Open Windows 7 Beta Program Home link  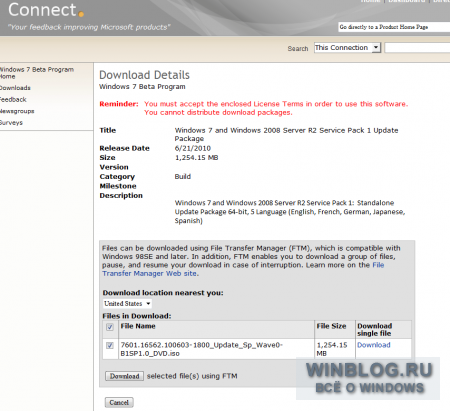(x=37, y=73)
